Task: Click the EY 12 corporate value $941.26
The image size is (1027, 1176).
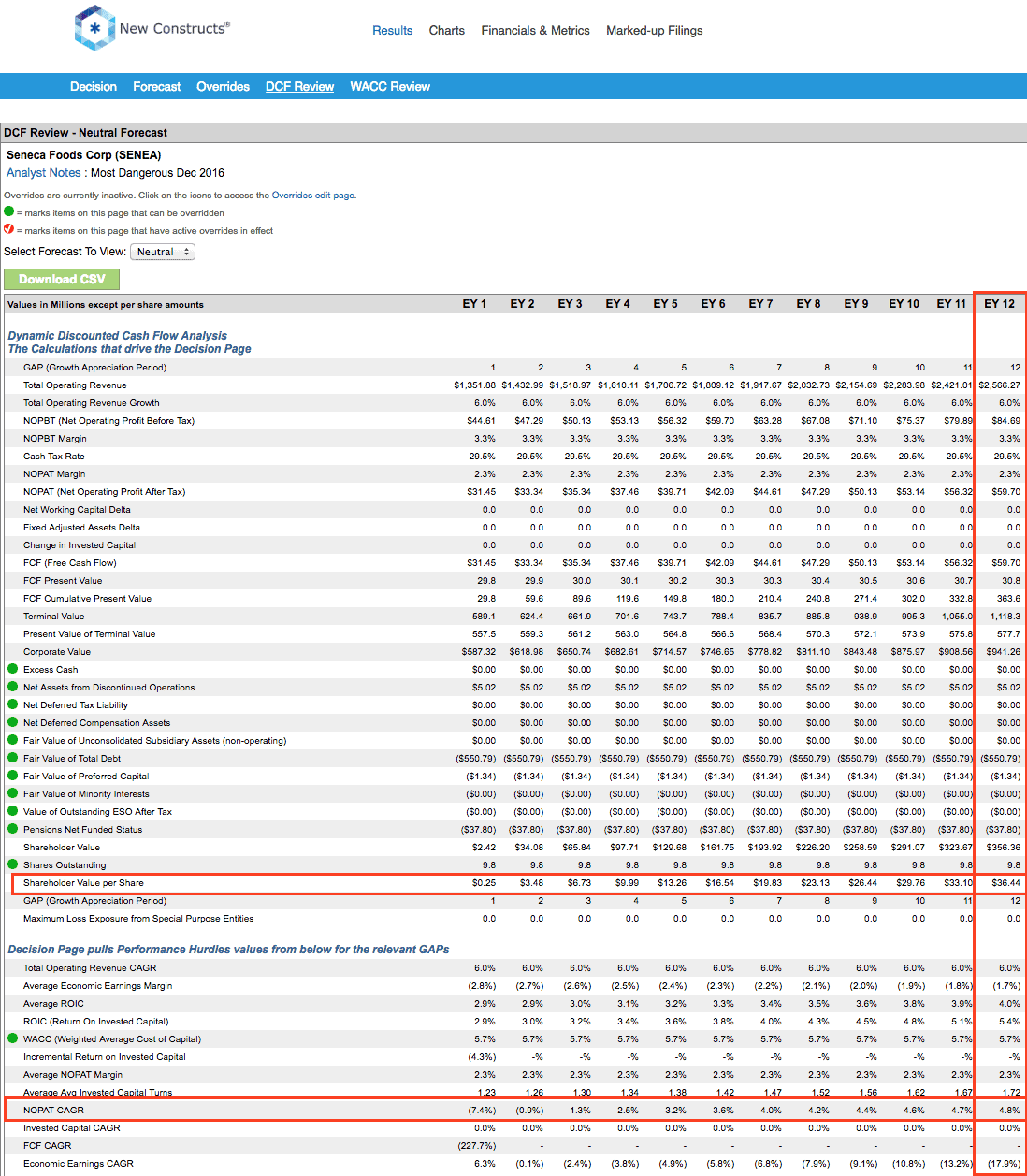Action: point(1004,652)
